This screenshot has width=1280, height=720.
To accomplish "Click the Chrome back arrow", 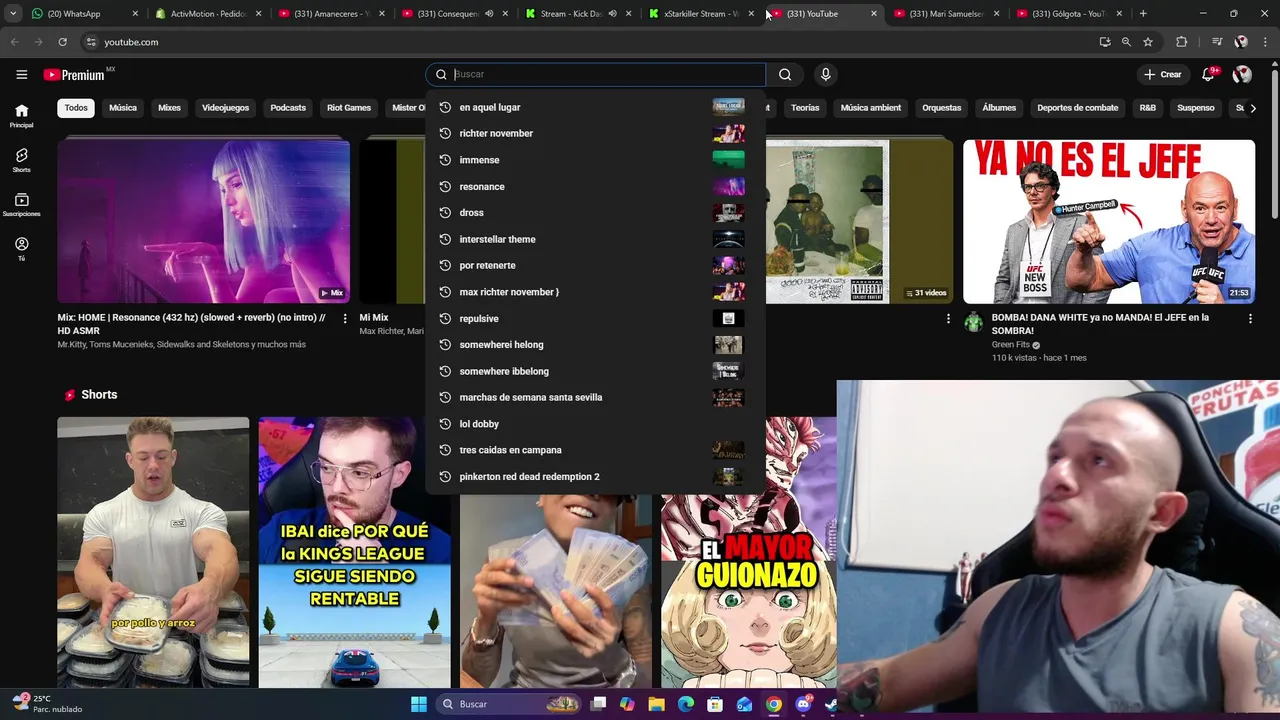I will [14, 42].
